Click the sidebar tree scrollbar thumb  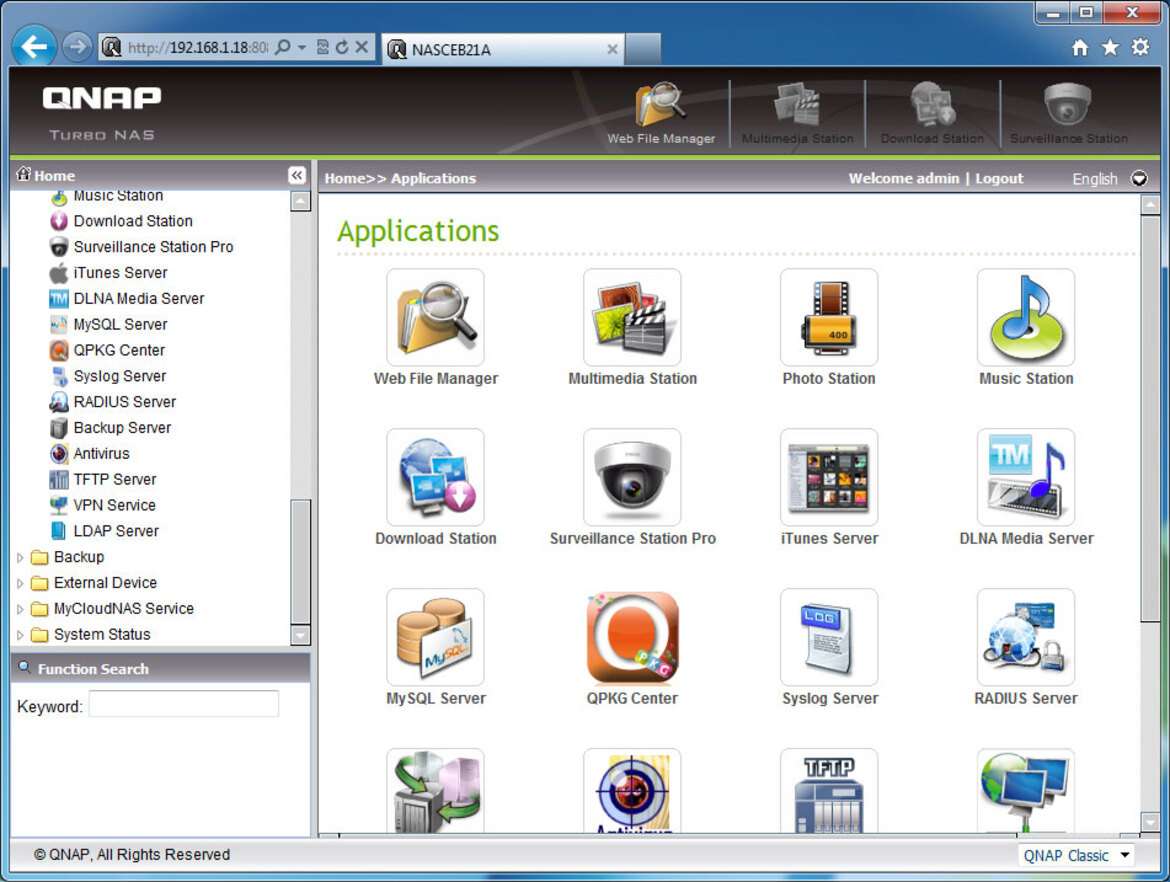[x=301, y=561]
